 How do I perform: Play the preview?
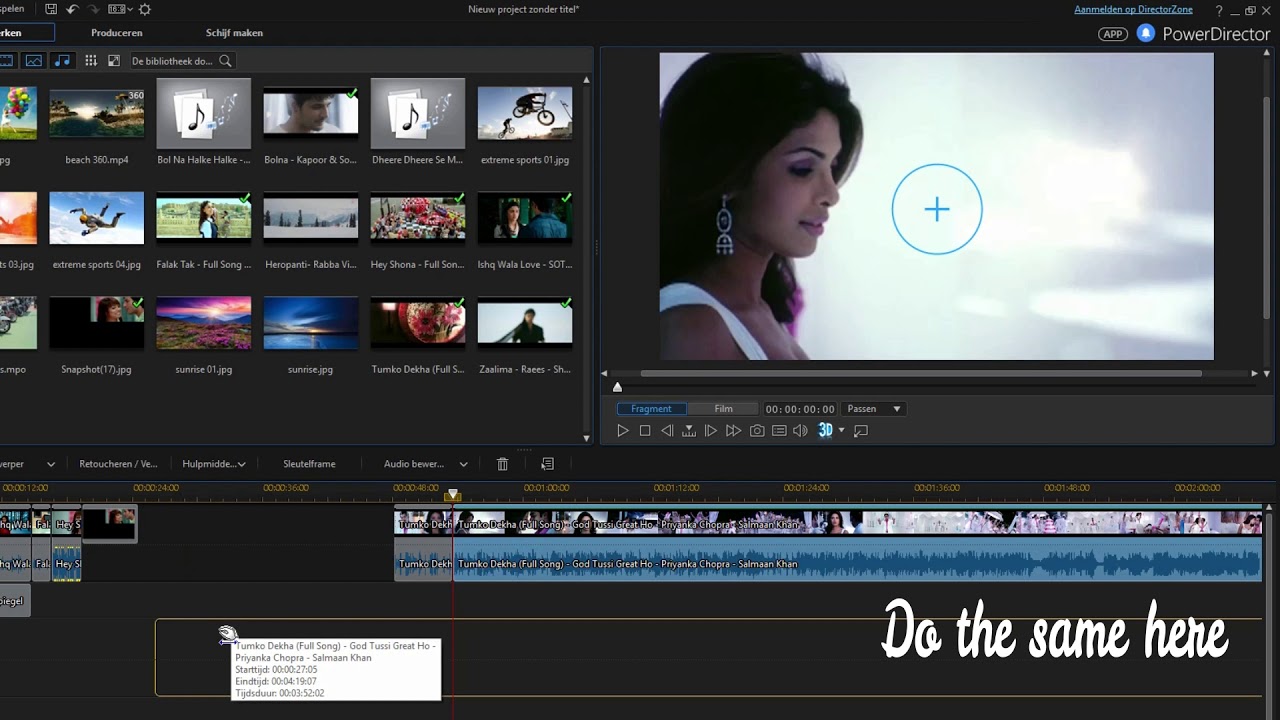[622, 431]
